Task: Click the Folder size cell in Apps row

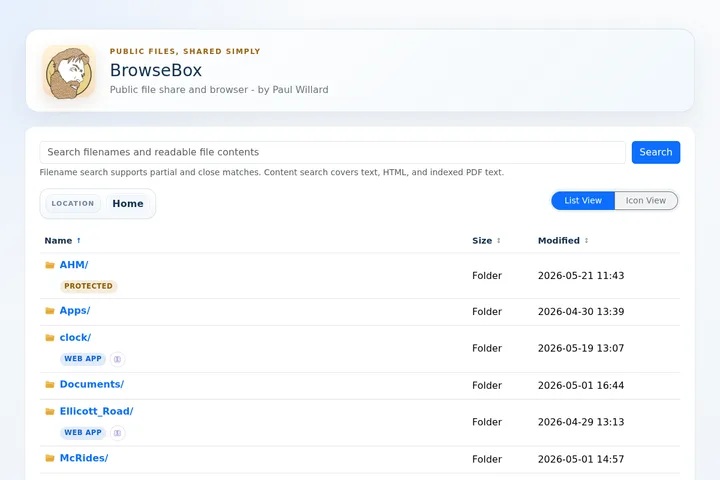Action: pos(487,311)
